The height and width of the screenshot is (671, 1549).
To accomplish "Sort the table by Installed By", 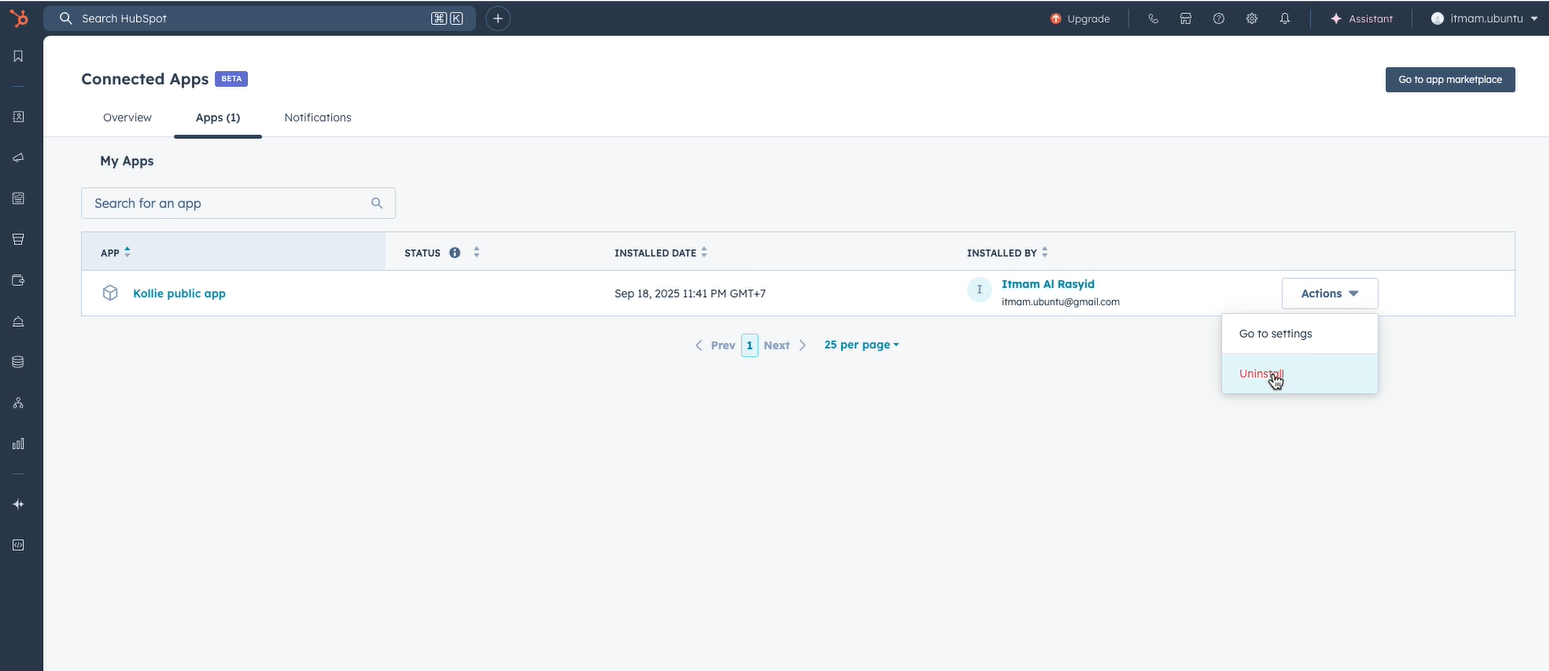I will tap(1045, 252).
